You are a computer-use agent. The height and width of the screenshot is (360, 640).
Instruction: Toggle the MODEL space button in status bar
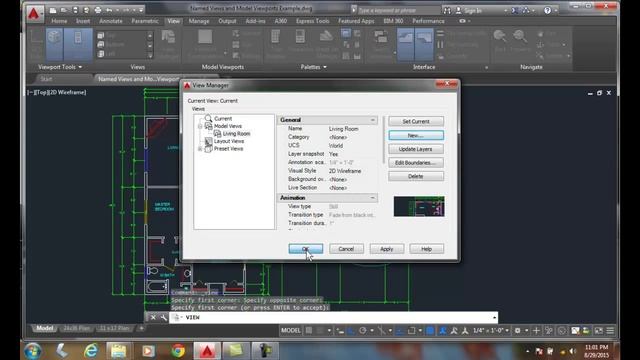[x=291, y=331]
